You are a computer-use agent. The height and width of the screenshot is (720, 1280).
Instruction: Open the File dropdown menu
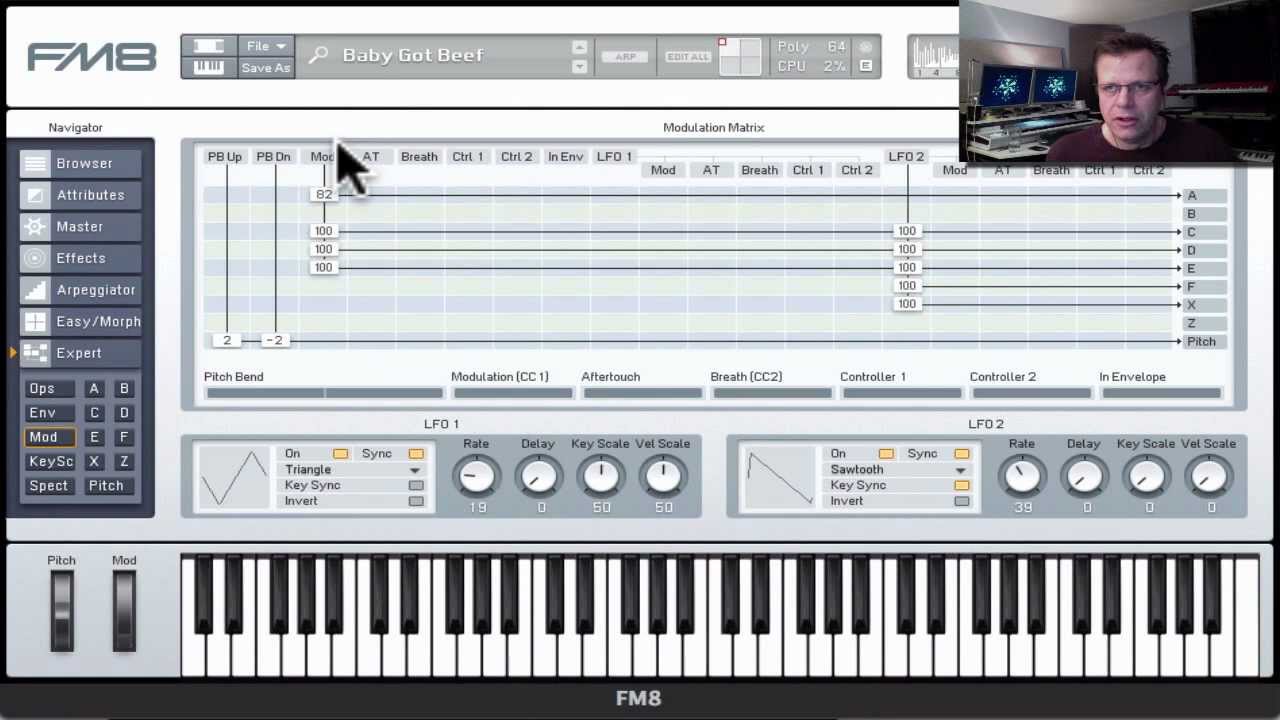click(266, 46)
